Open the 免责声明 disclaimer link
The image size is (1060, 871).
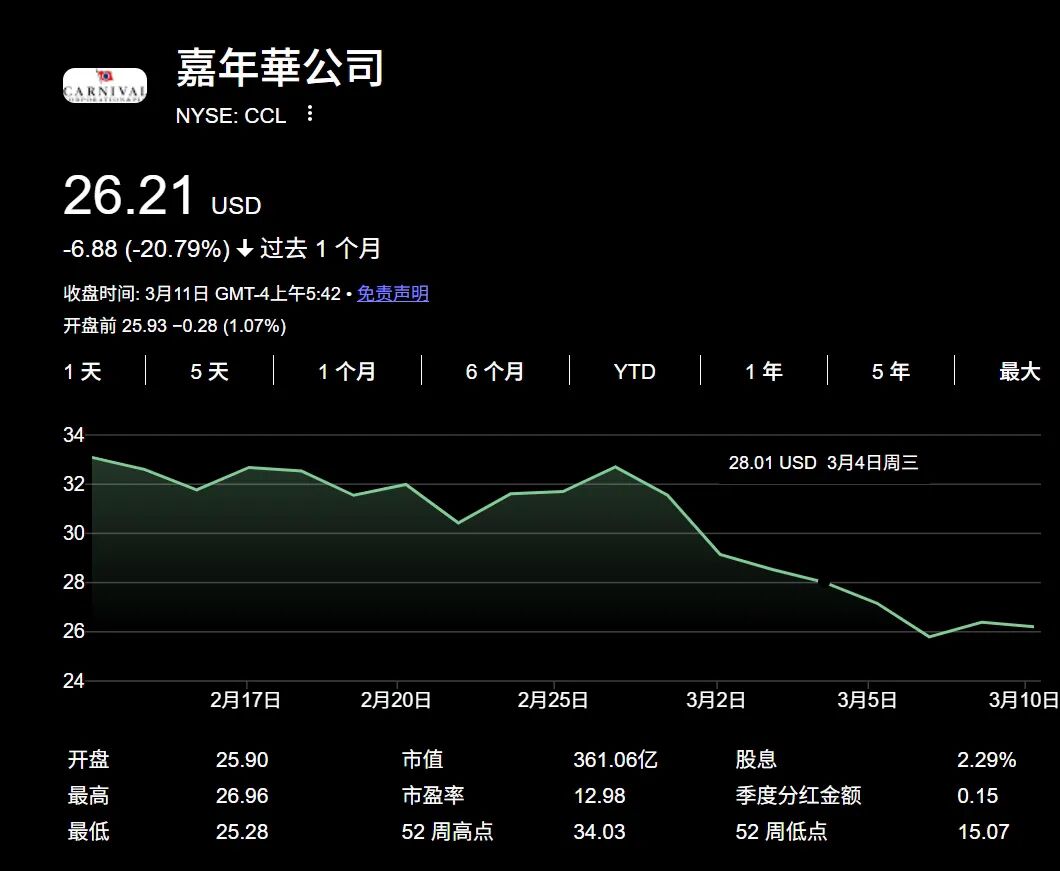[x=392, y=294]
